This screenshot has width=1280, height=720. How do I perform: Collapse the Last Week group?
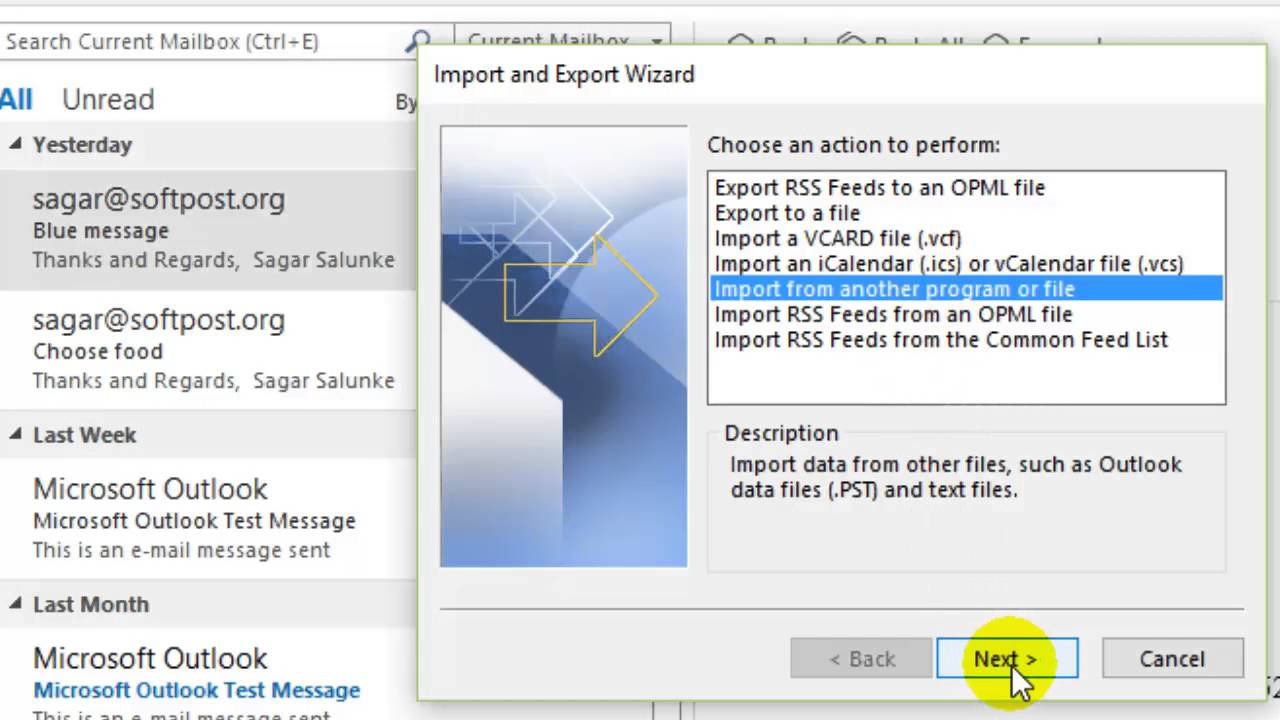click(15, 434)
